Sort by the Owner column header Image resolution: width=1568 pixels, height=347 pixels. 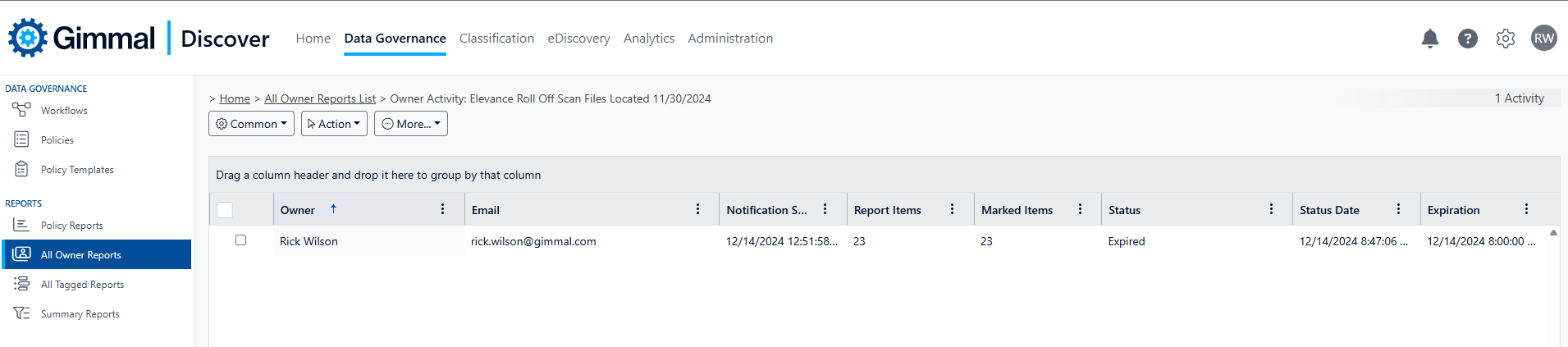(298, 210)
